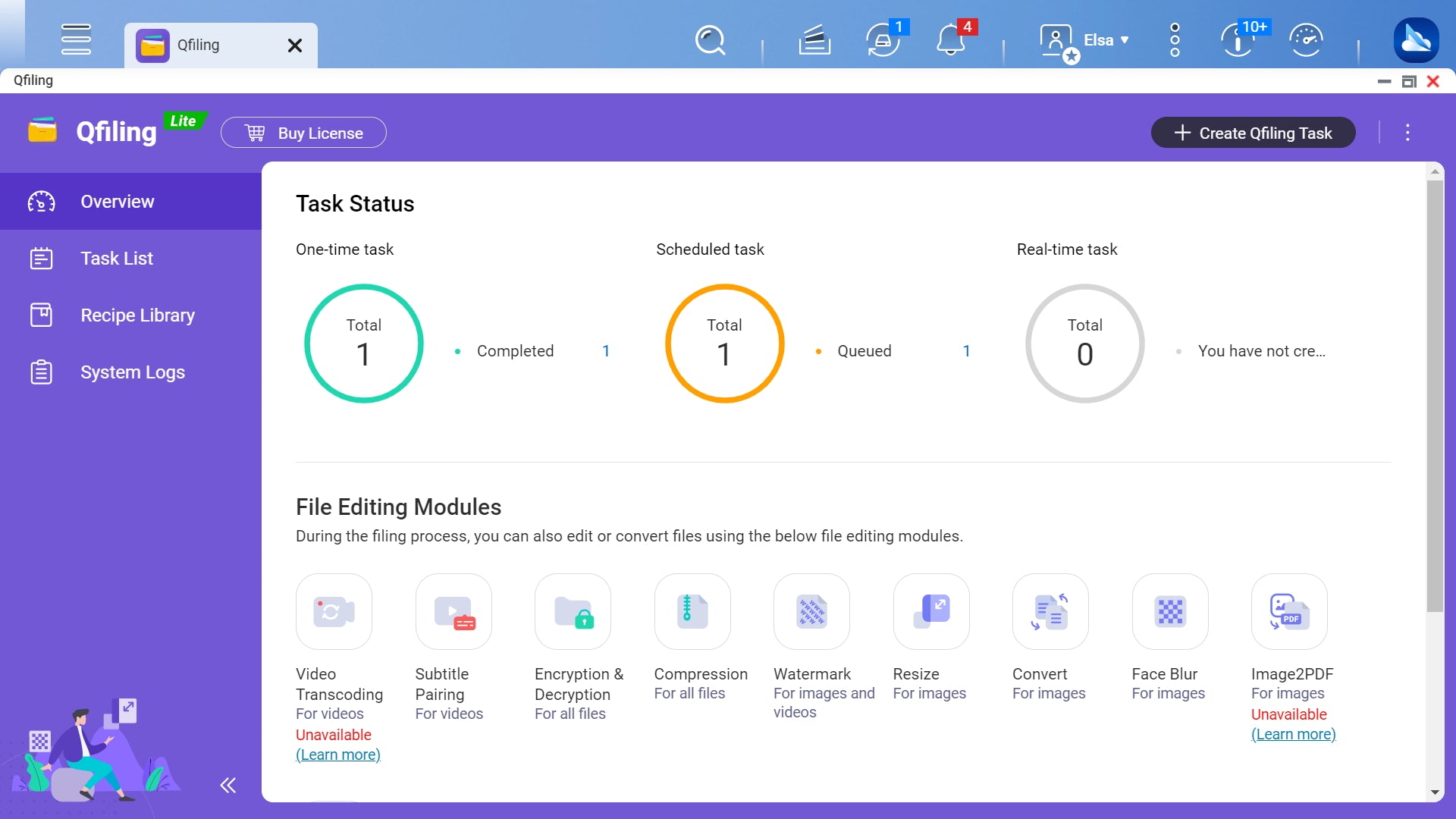Click the Image2PDF module icon
Viewport: 1456px width, 819px height.
[x=1289, y=610]
